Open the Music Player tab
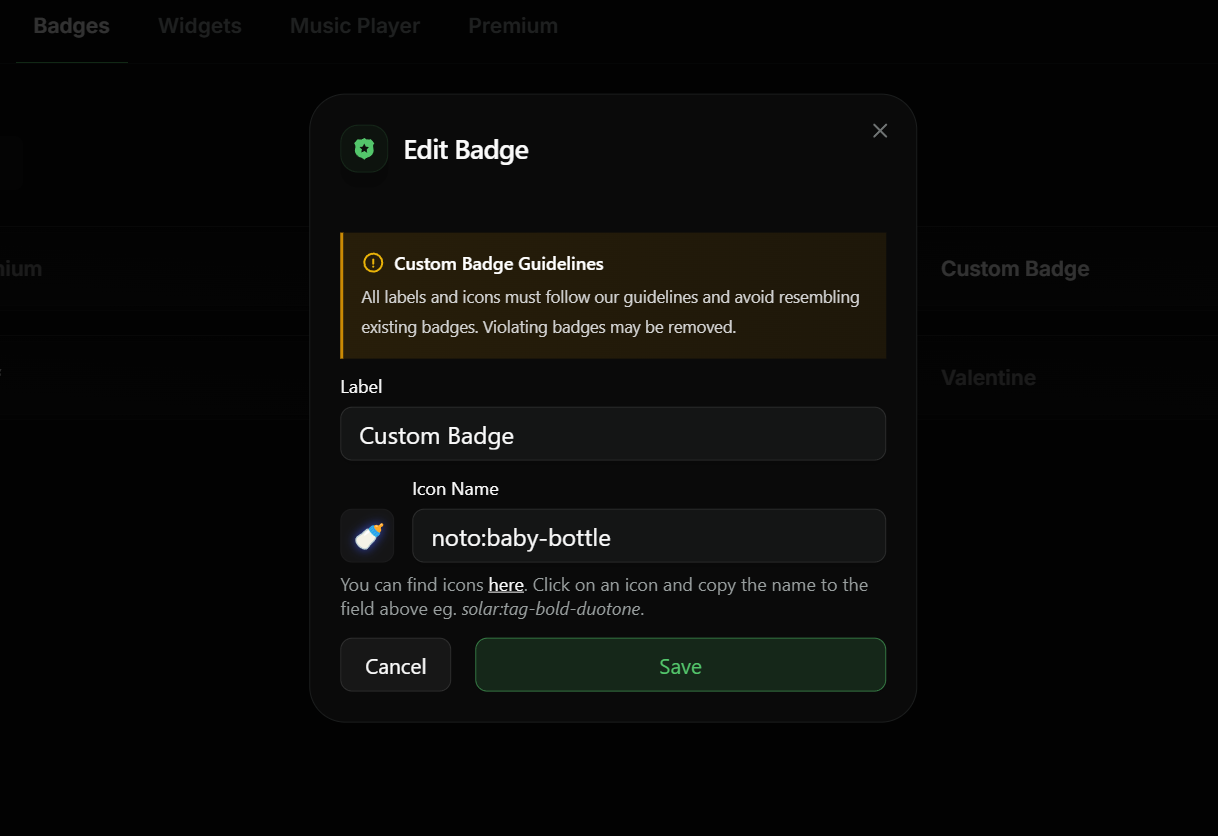This screenshot has height=836, width=1218. 355,26
